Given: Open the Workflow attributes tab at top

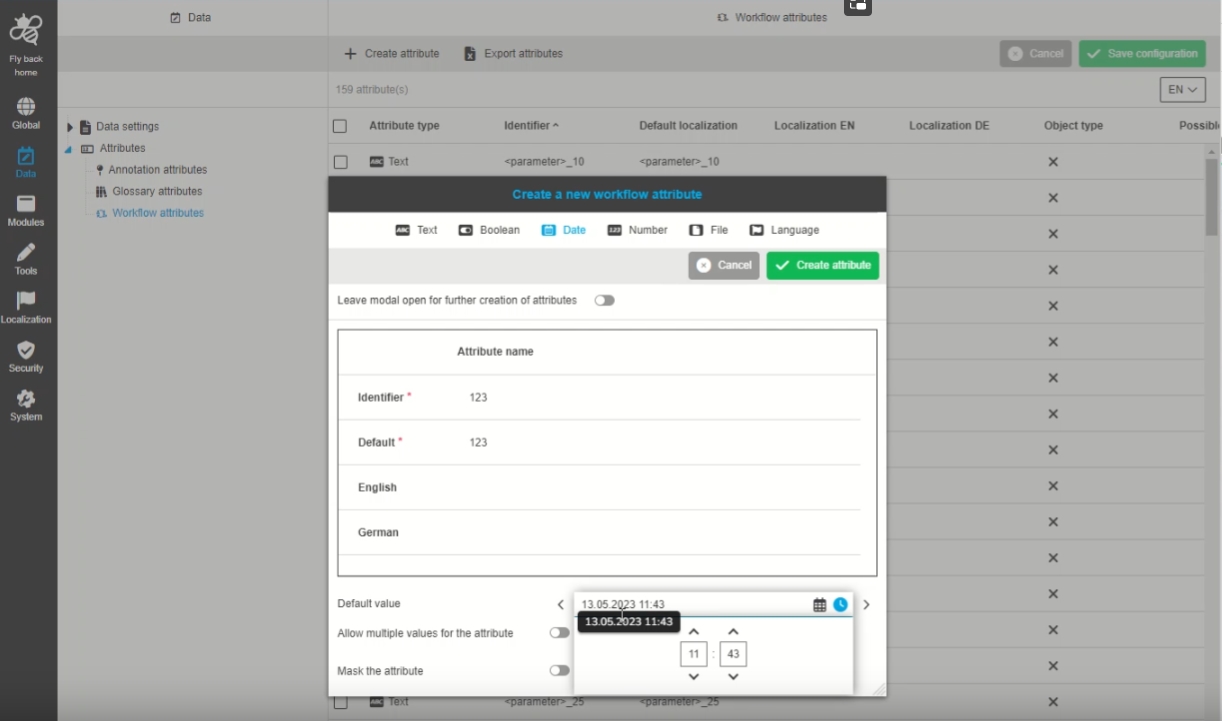Looking at the screenshot, I should (772, 17).
